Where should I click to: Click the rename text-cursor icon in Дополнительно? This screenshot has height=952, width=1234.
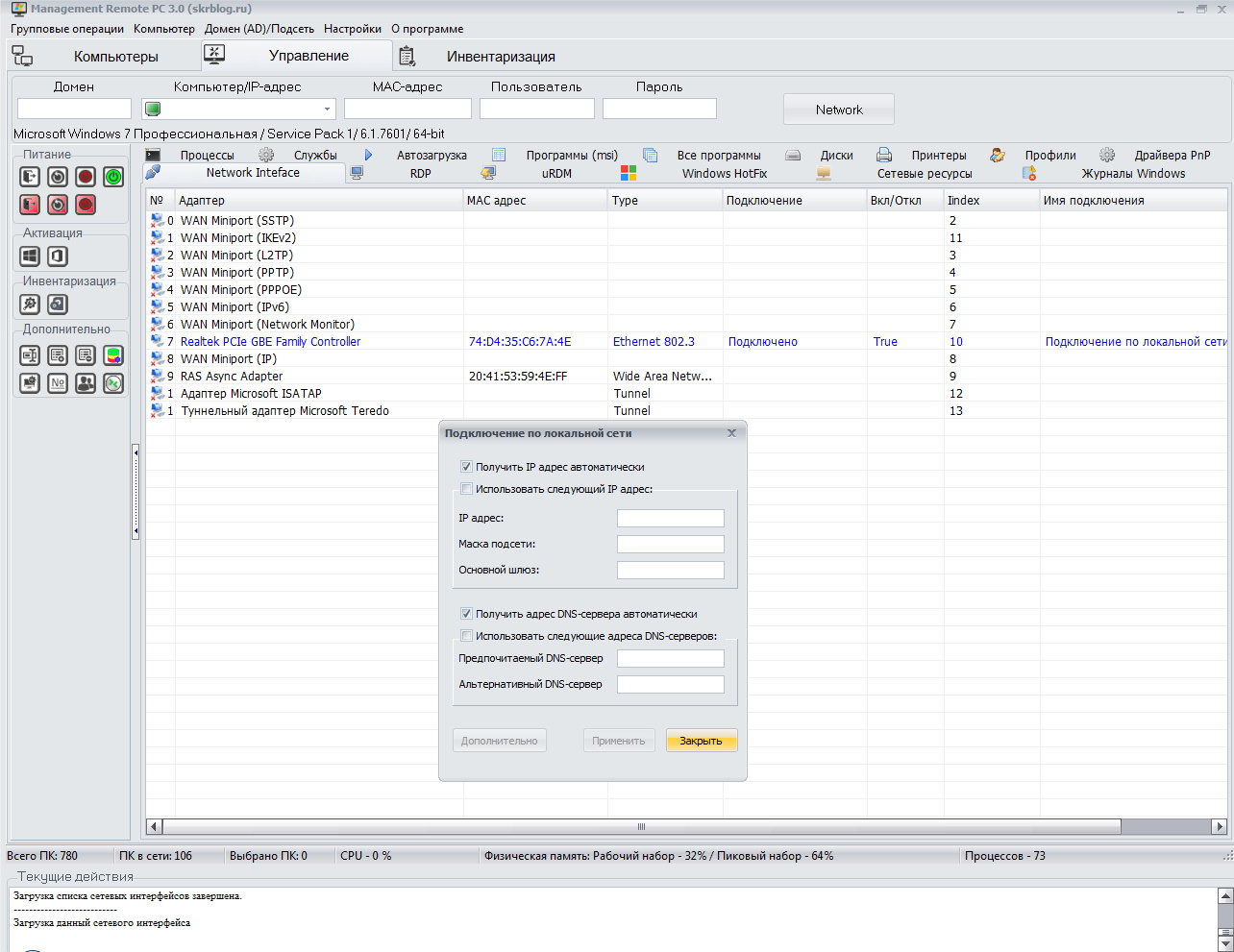coord(30,355)
